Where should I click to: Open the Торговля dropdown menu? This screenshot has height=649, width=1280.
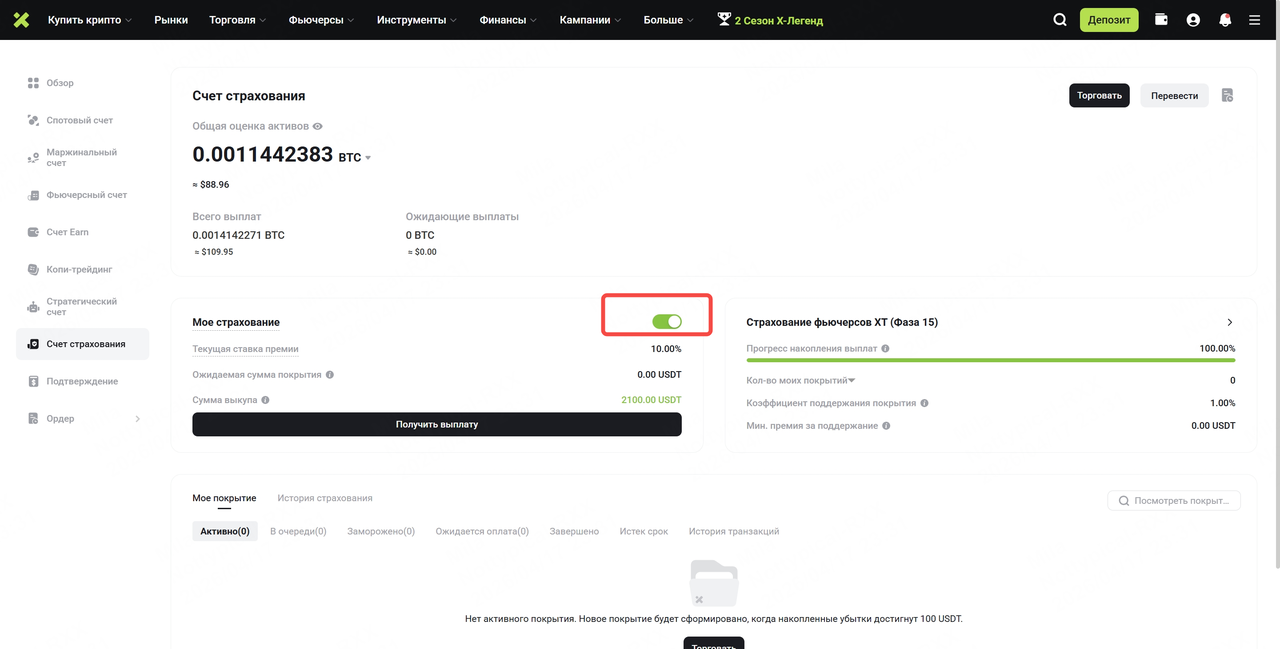click(x=238, y=20)
